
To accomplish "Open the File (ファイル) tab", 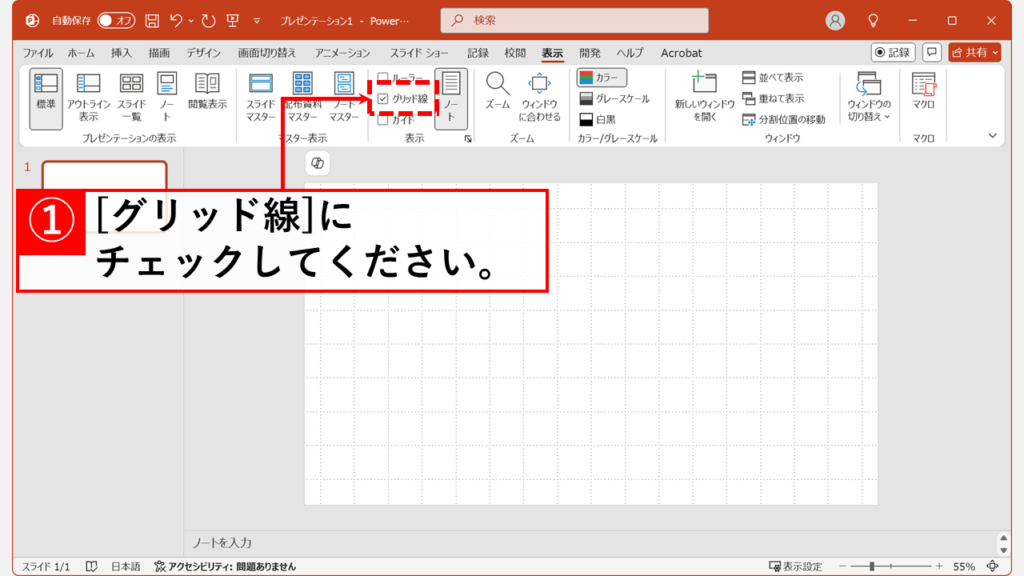I will pos(38,53).
